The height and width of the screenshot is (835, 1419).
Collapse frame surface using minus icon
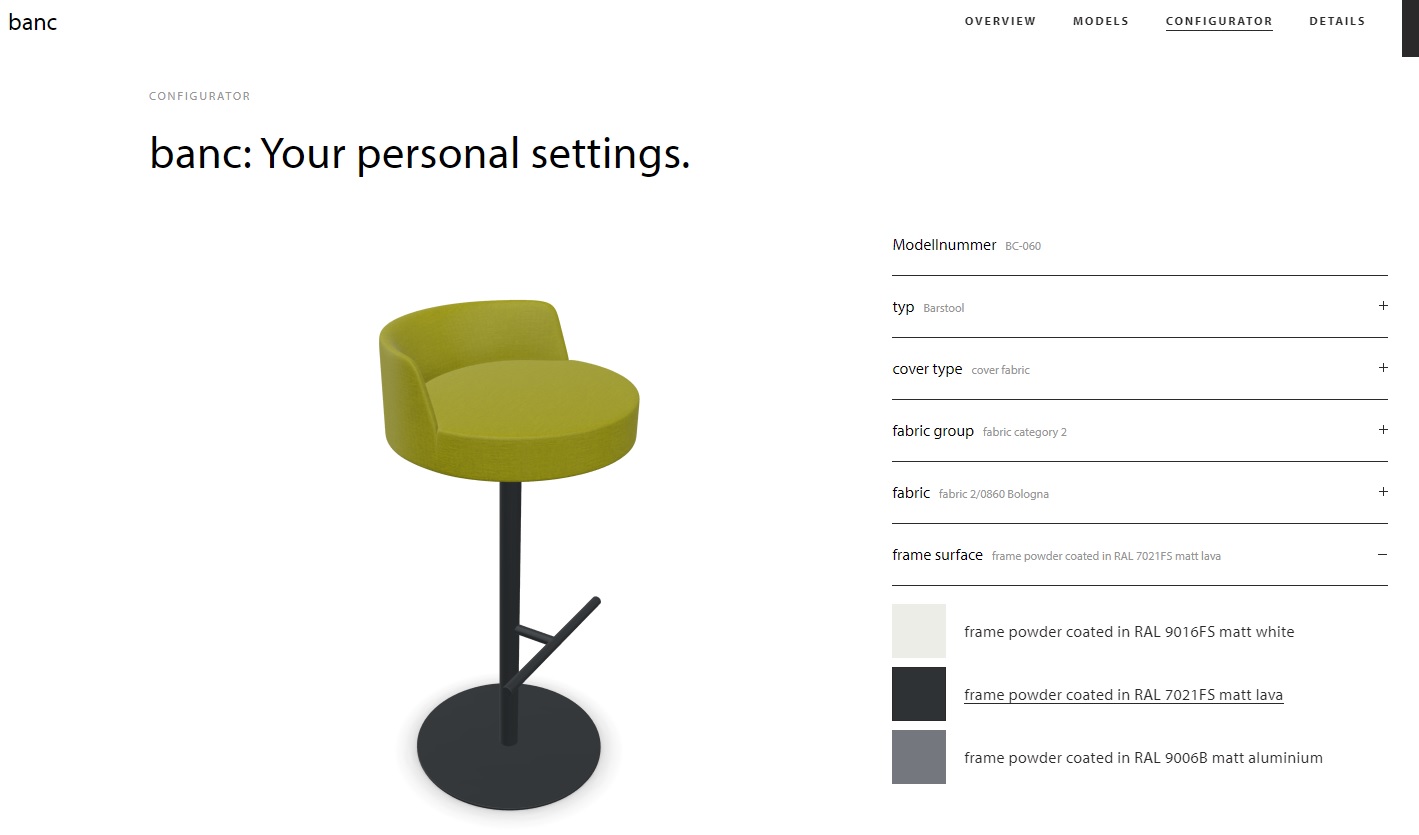pos(1383,554)
